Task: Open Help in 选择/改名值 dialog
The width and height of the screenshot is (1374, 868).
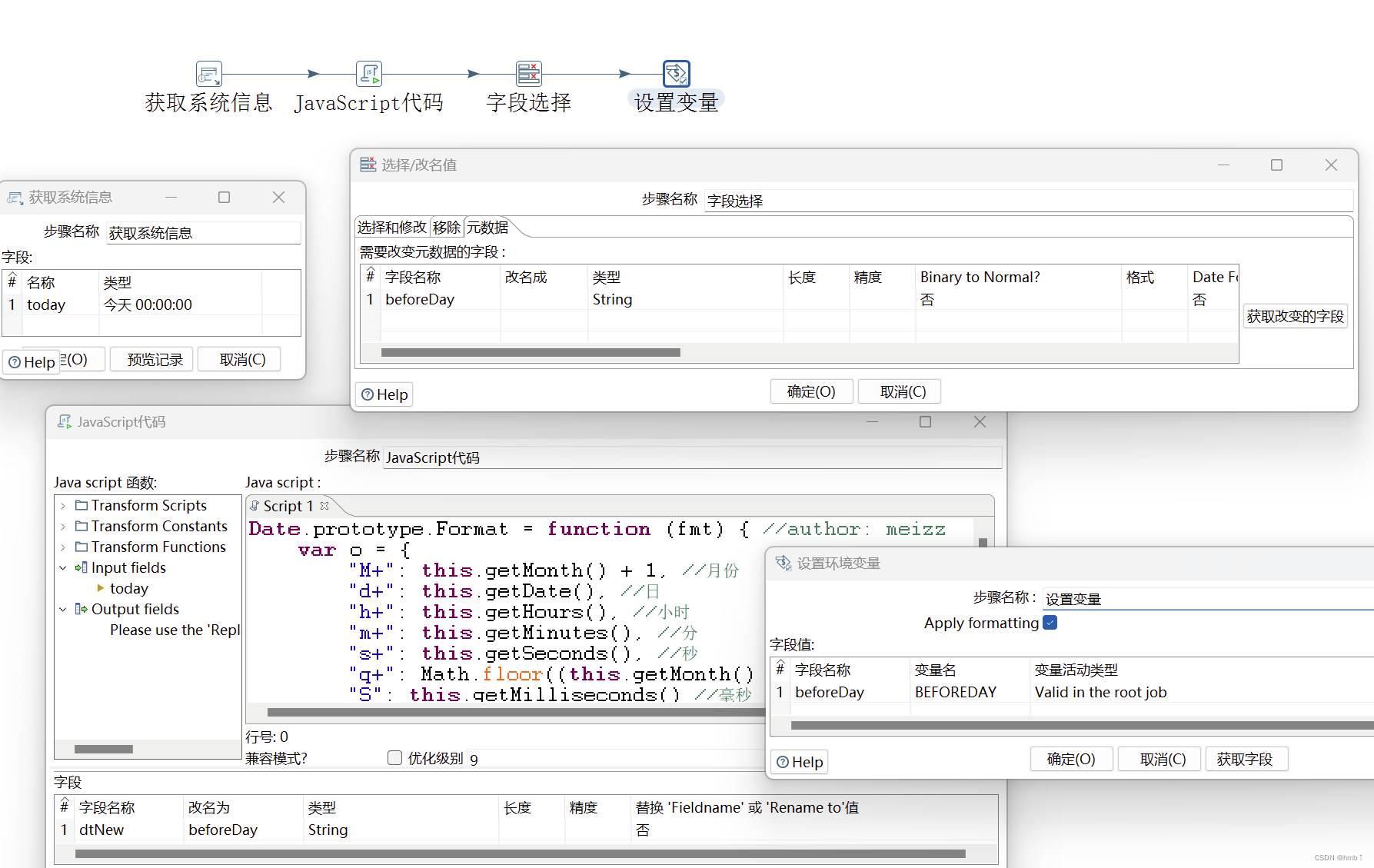Action: click(x=384, y=394)
